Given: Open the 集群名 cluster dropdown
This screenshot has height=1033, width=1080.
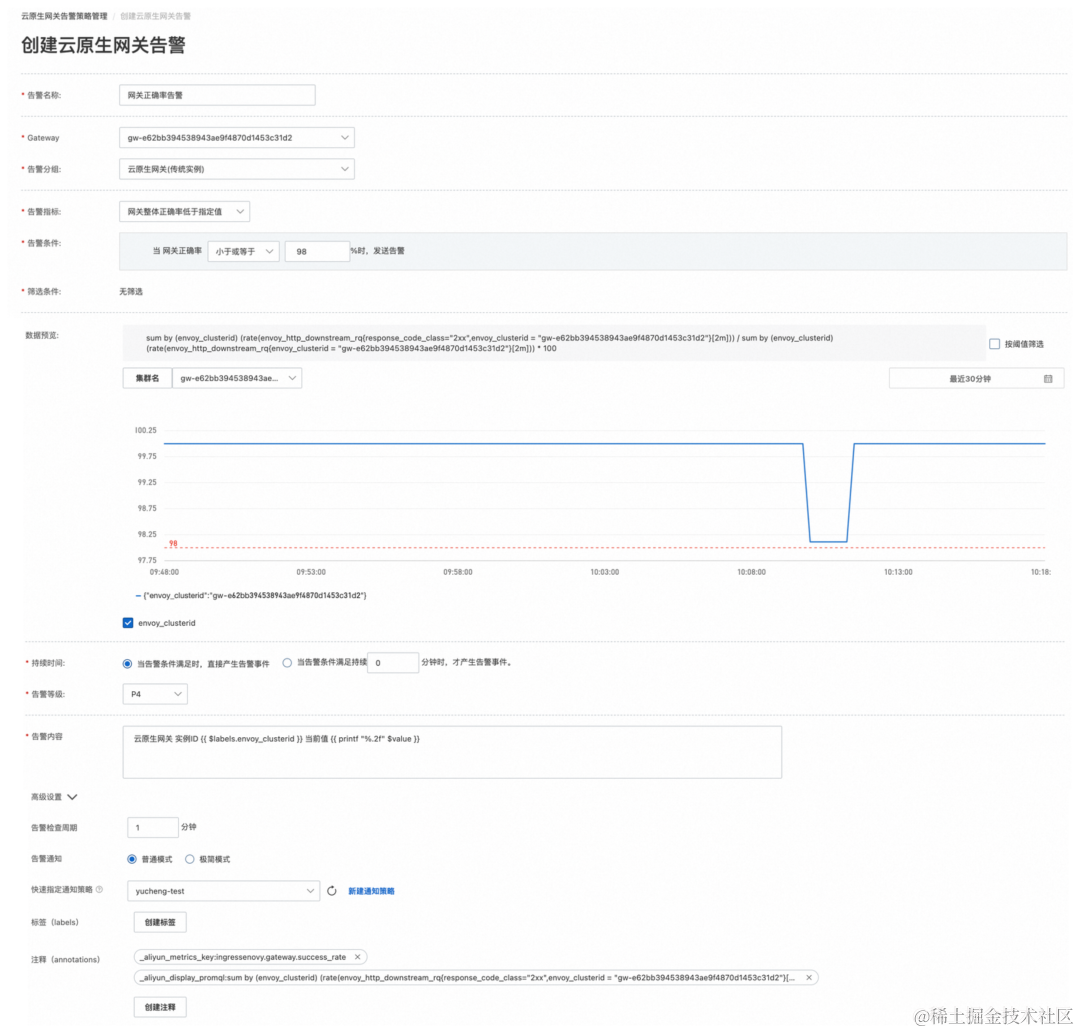Looking at the screenshot, I should pos(237,378).
